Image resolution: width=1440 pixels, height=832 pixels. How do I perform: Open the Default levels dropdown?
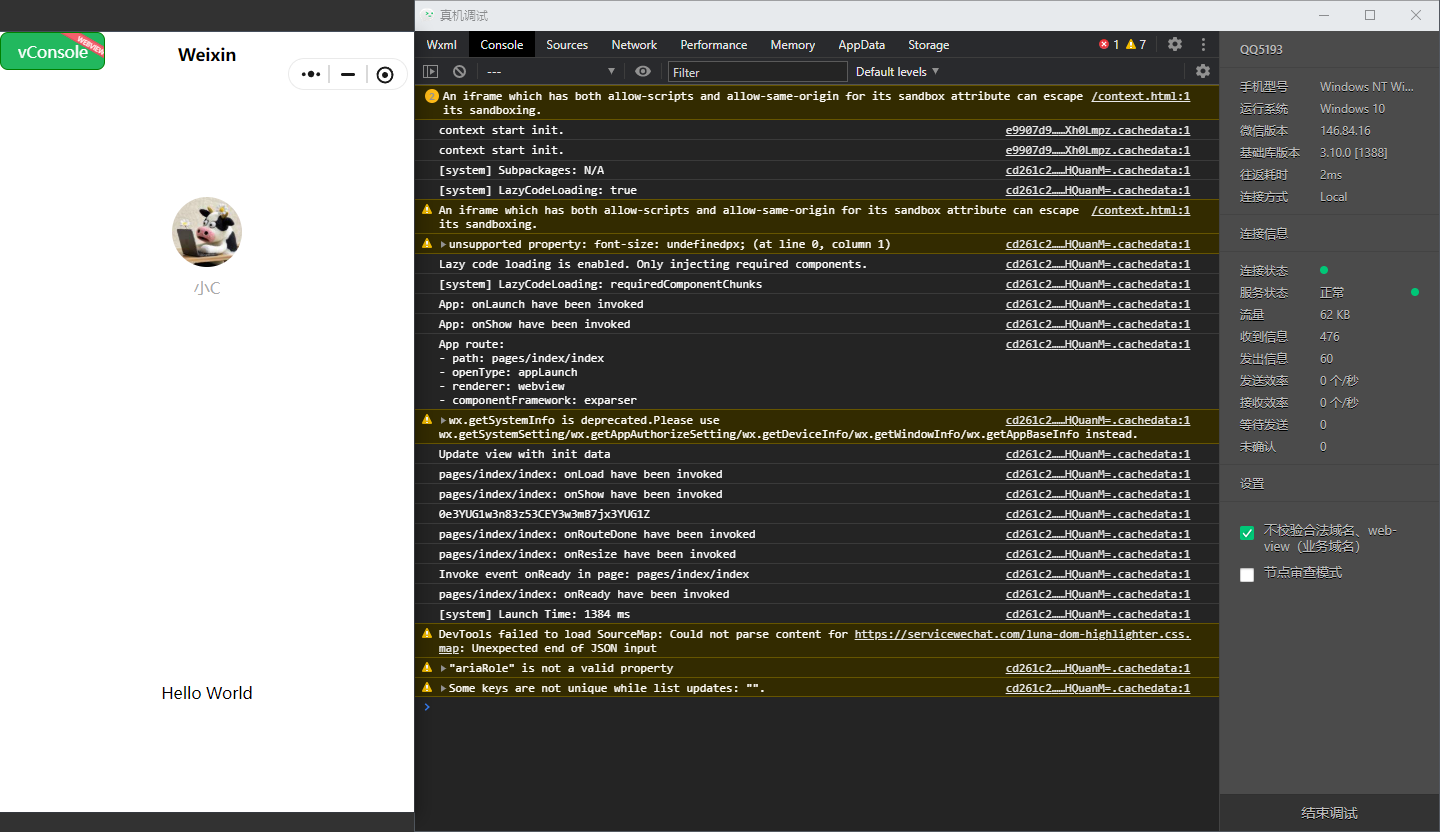[x=897, y=72]
